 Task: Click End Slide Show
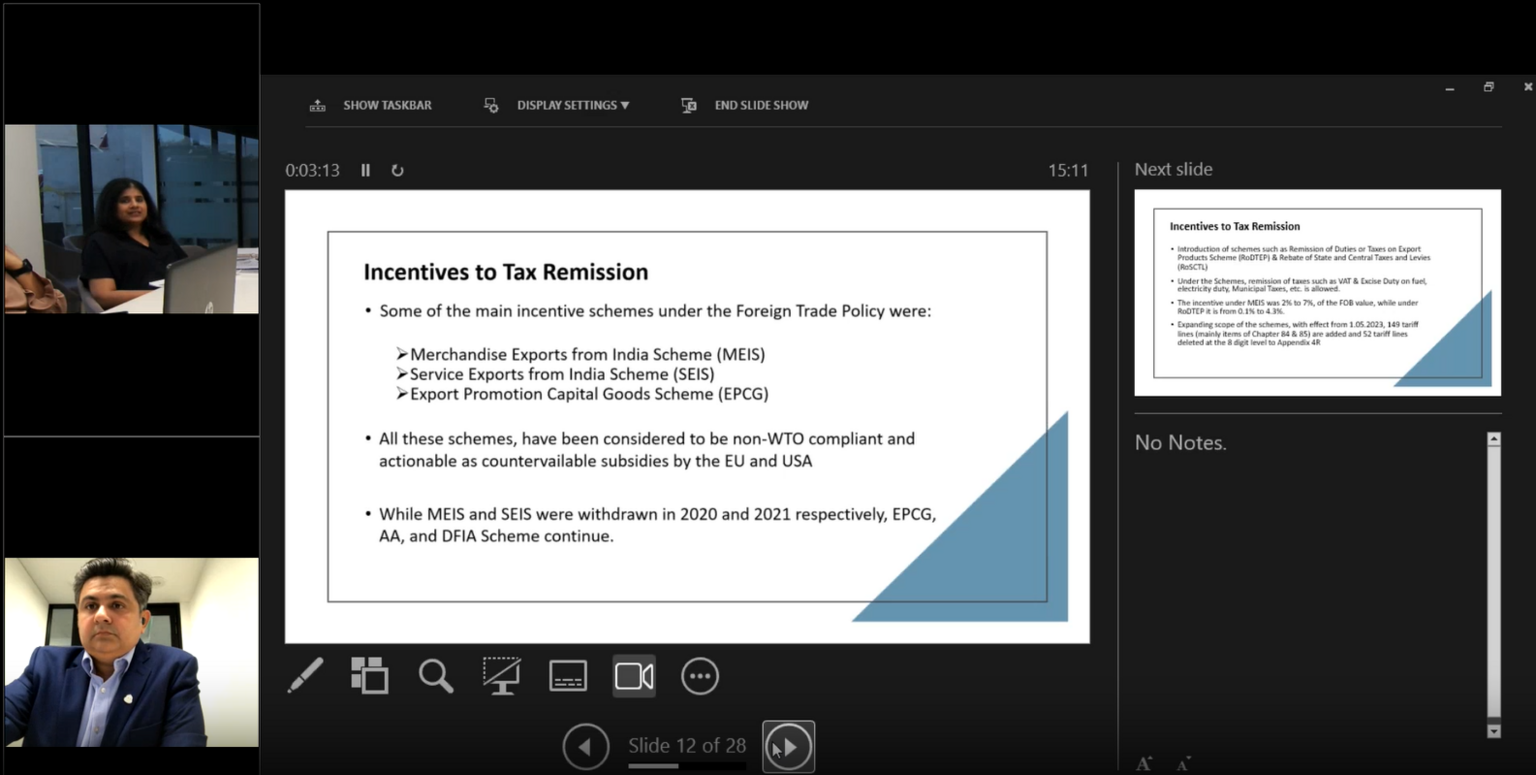tap(745, 105)
